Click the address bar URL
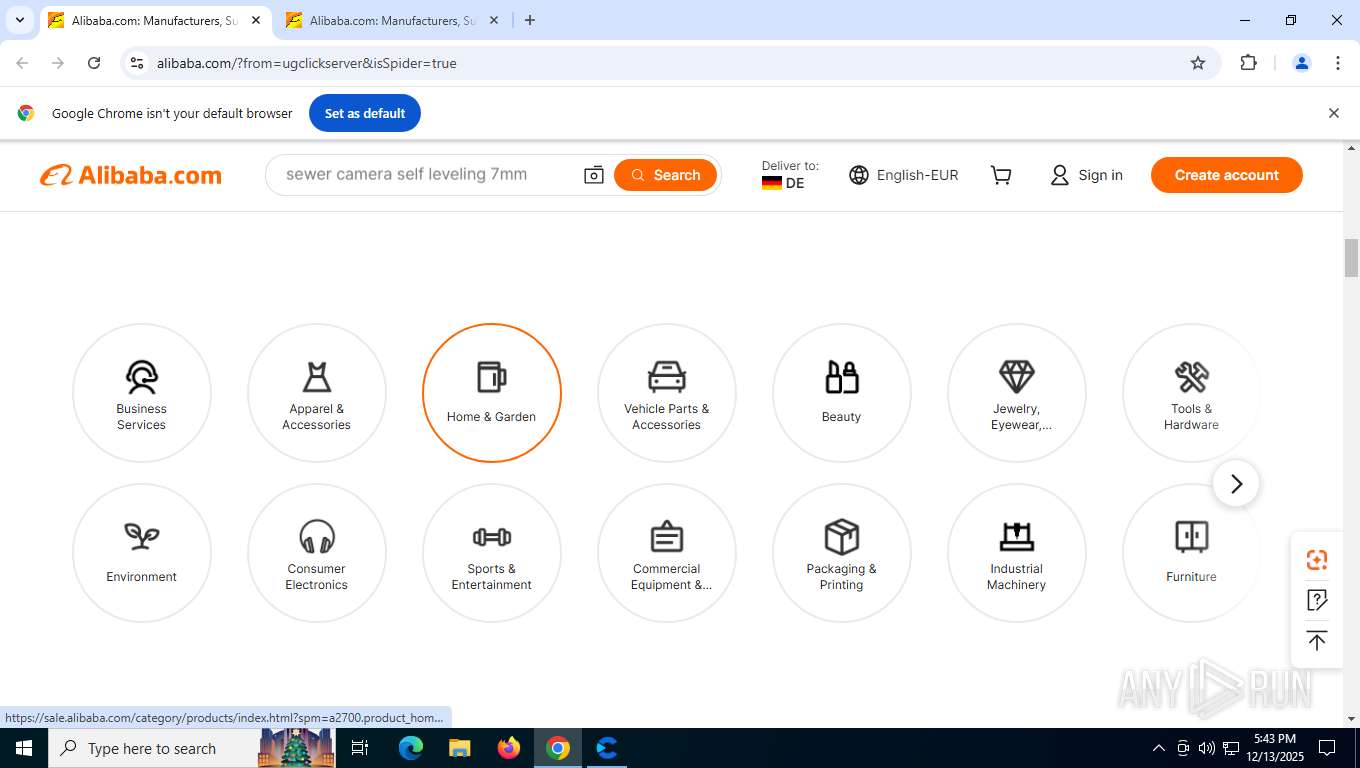This screenshot has width=1360, height=768. 307,63
